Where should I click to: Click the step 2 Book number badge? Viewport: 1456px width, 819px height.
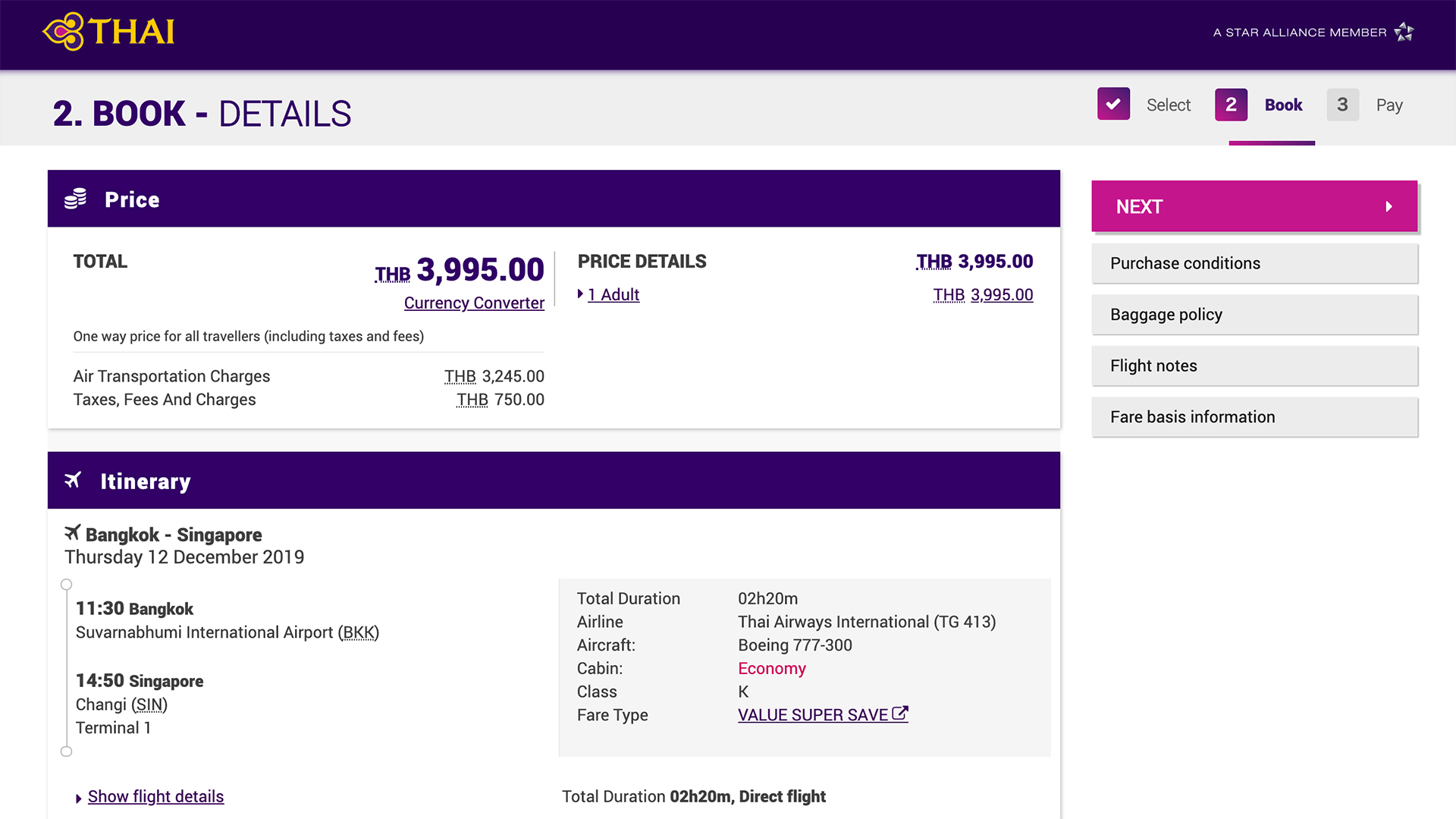point(1231,105)
